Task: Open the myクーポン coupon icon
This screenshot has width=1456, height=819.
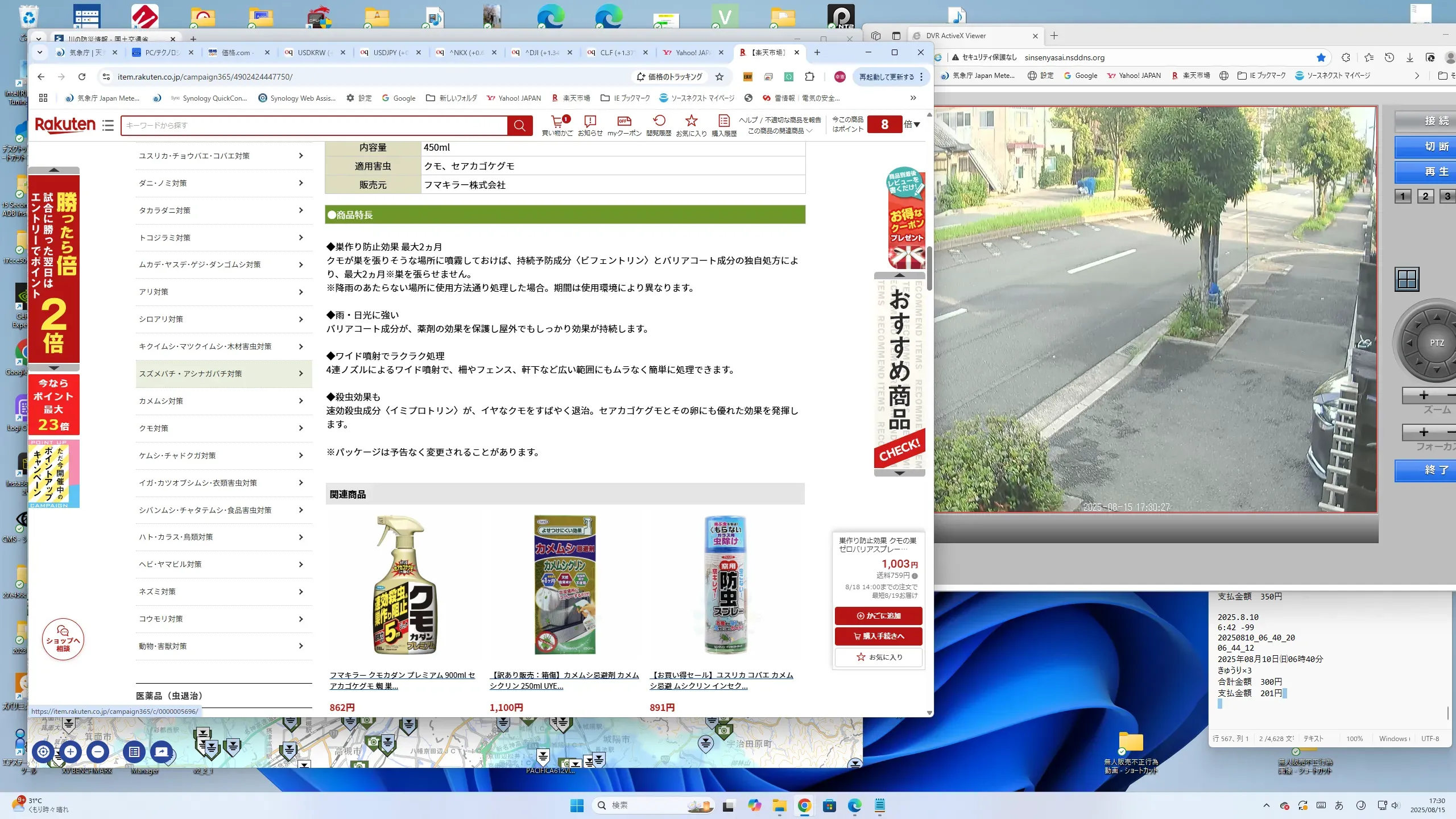Action: (624, 121)
